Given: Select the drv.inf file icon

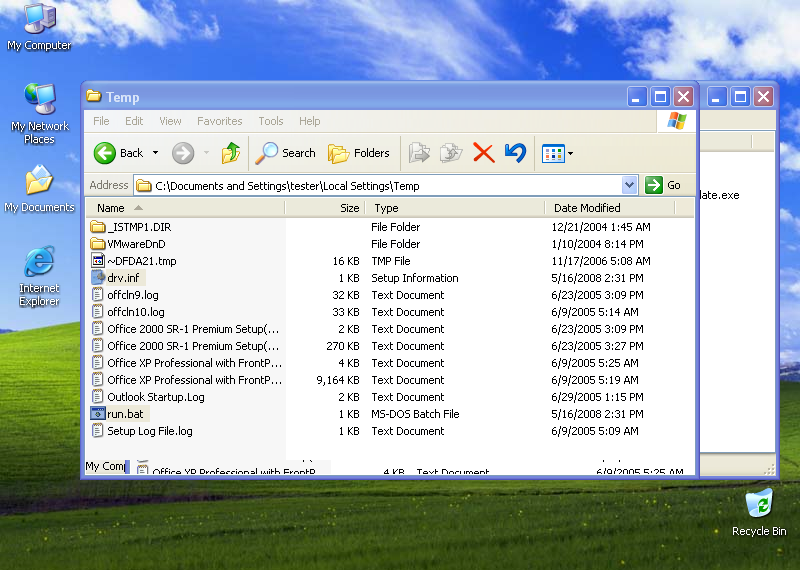Looking at the screenshot, I should coord(97,278).
